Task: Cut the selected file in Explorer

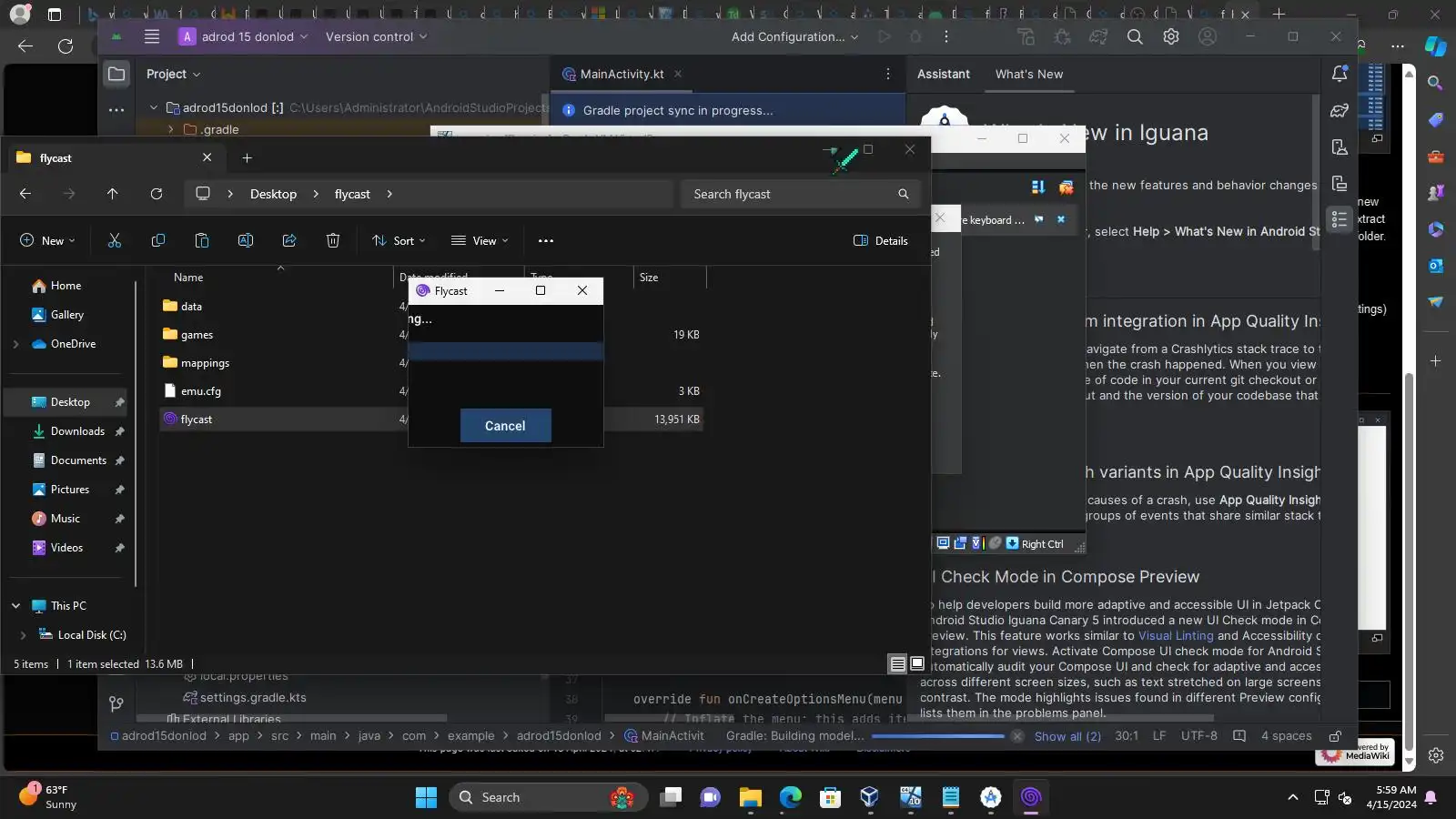Action: point(115,240)
